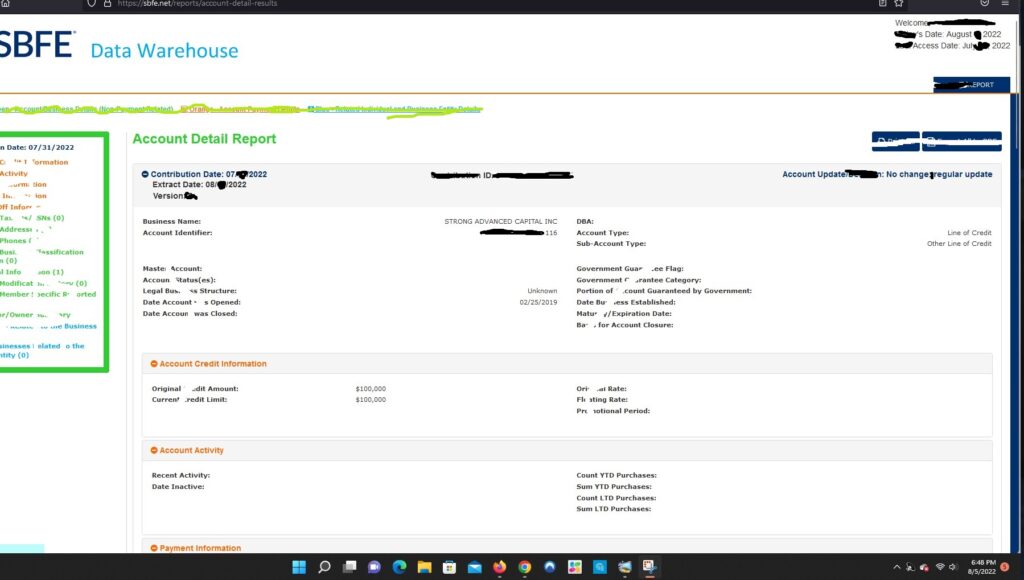This screenshot has height=580, width=1024.
Task: Switch to Firefox on the taskbar
Action: click(500, 566)
